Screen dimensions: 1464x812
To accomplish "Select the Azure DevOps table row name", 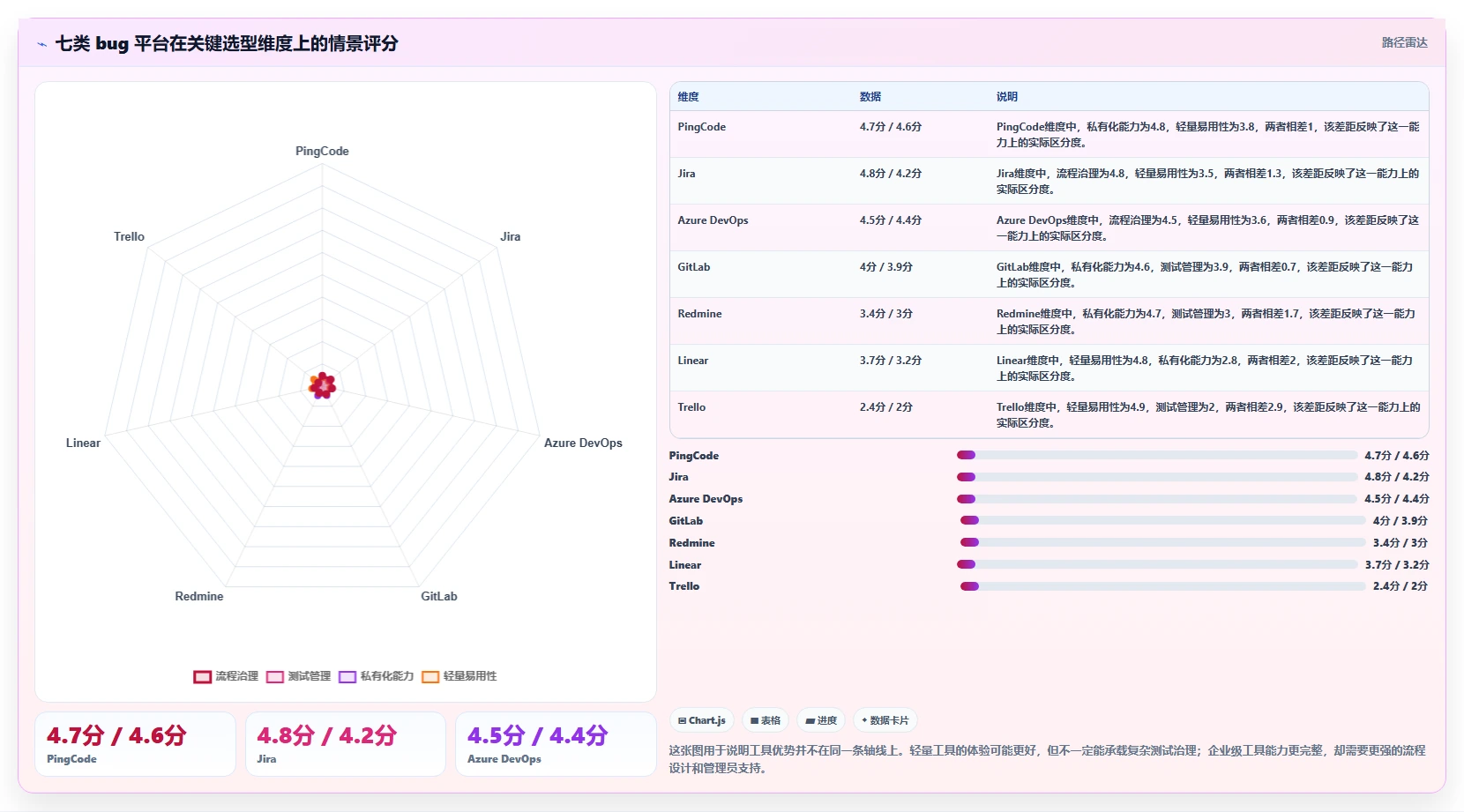I will pos(713,220).
